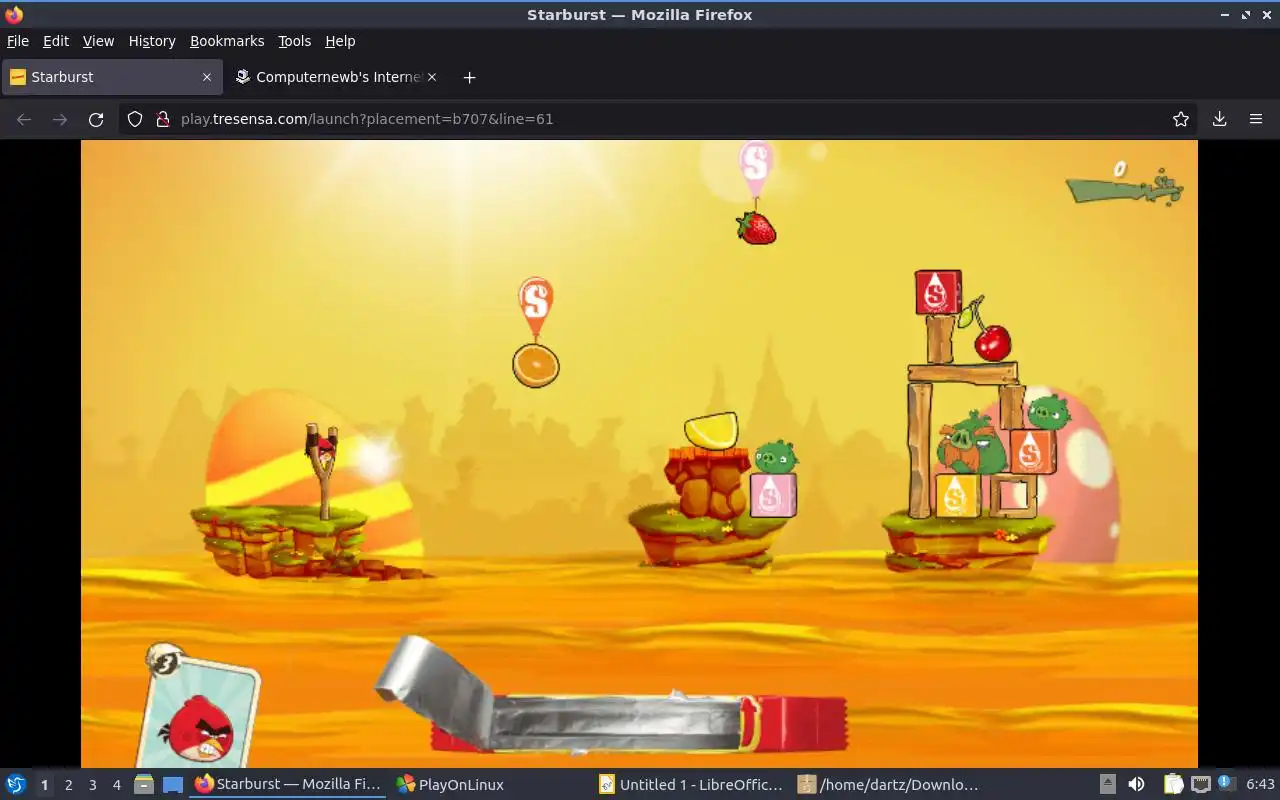Open the Firefox hamburger application menu
The image size is (1280, 800).
click(x=1256, y=119)
